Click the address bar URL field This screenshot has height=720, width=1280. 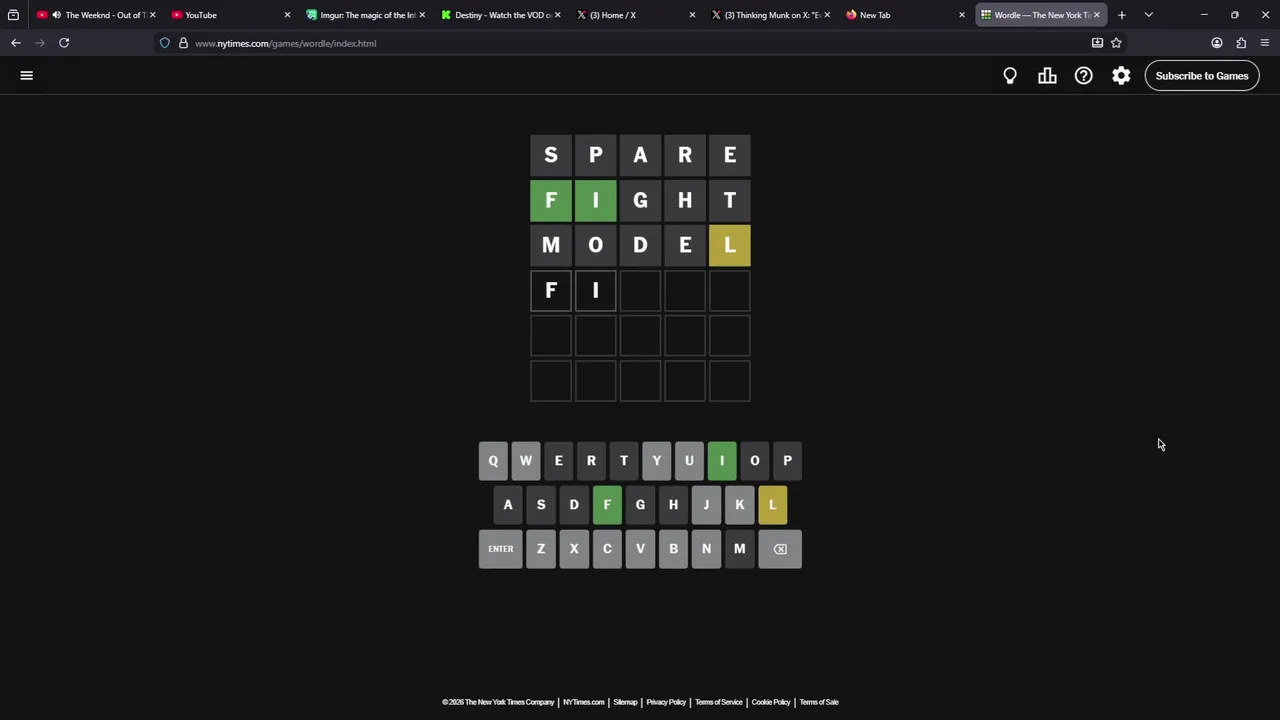coord(640,43)
